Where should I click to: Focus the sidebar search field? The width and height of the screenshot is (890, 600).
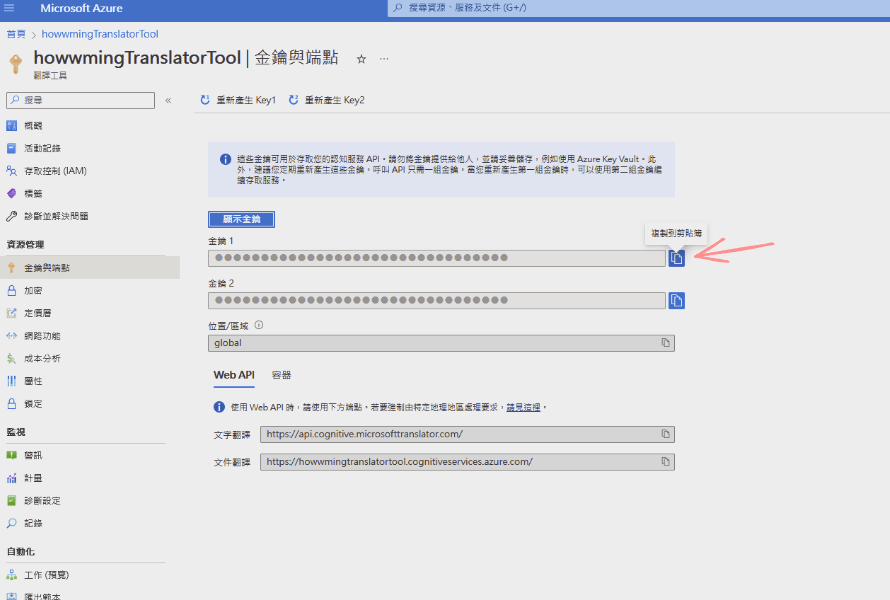pyautogui.click(x=81, y=100)
